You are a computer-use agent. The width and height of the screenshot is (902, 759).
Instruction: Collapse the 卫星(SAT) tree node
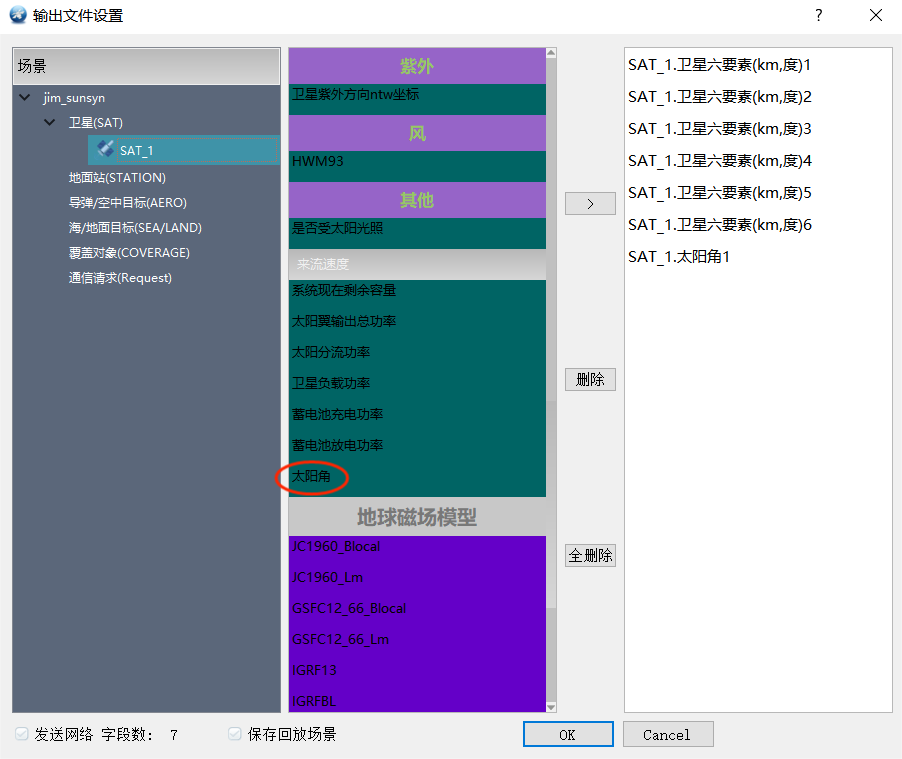point(49,122)
